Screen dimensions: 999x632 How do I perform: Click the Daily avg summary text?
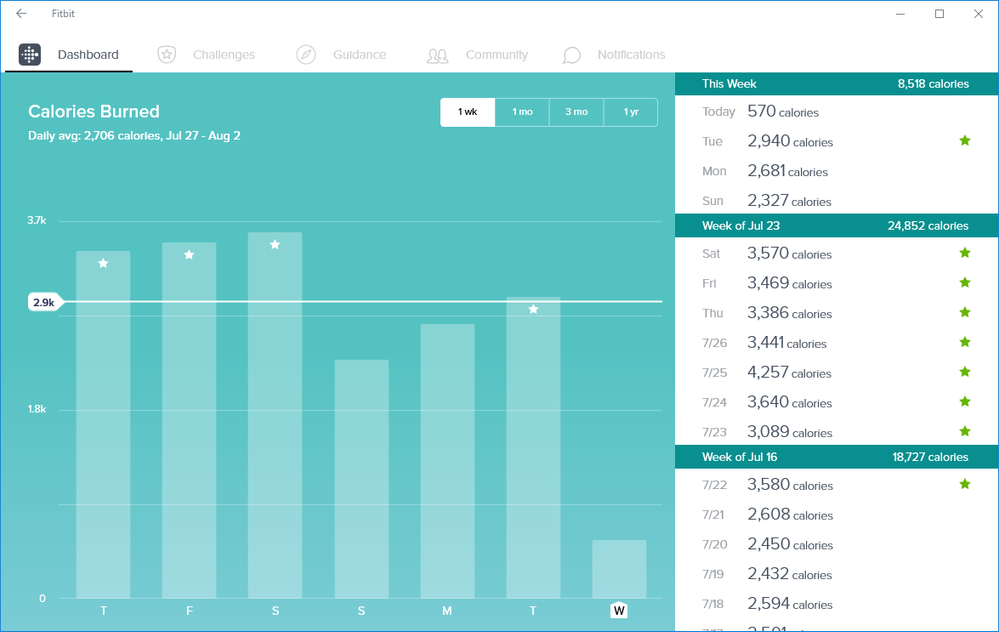click(134, 136)
